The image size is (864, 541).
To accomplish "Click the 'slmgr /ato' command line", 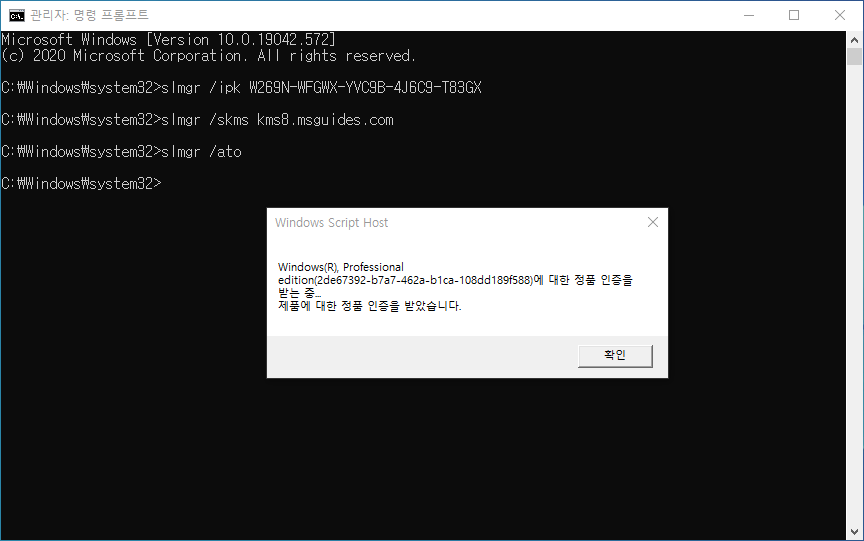I will click(121, 152).
